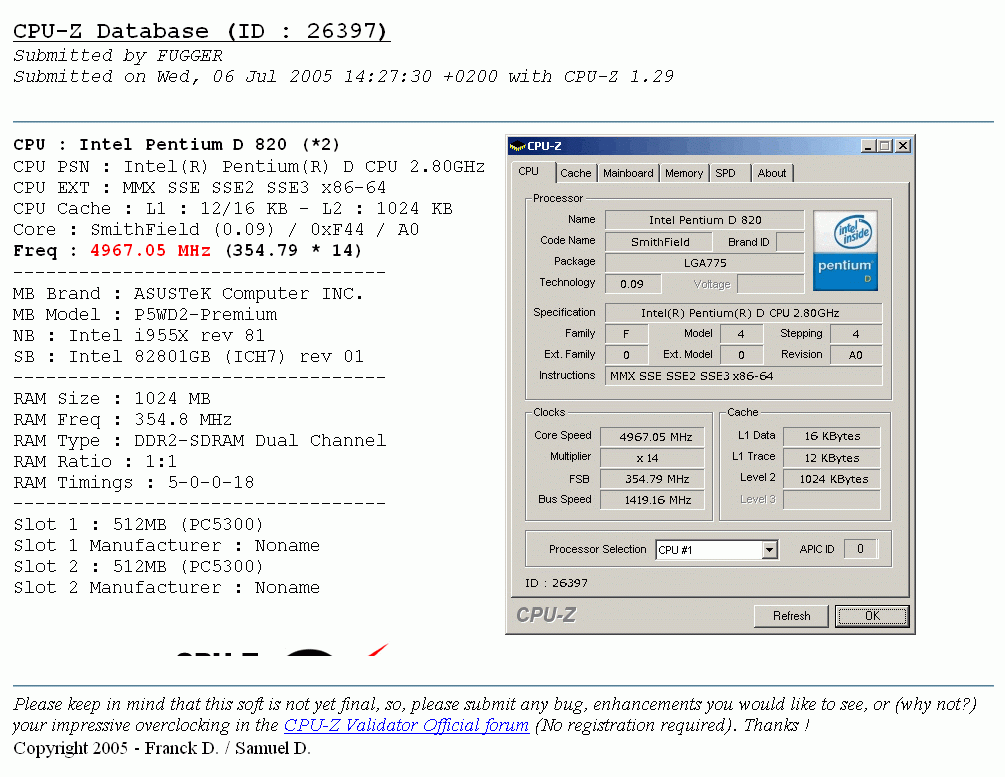Click the RAM Timings : 5-0-0-18 line

click(x=133, y=482)
